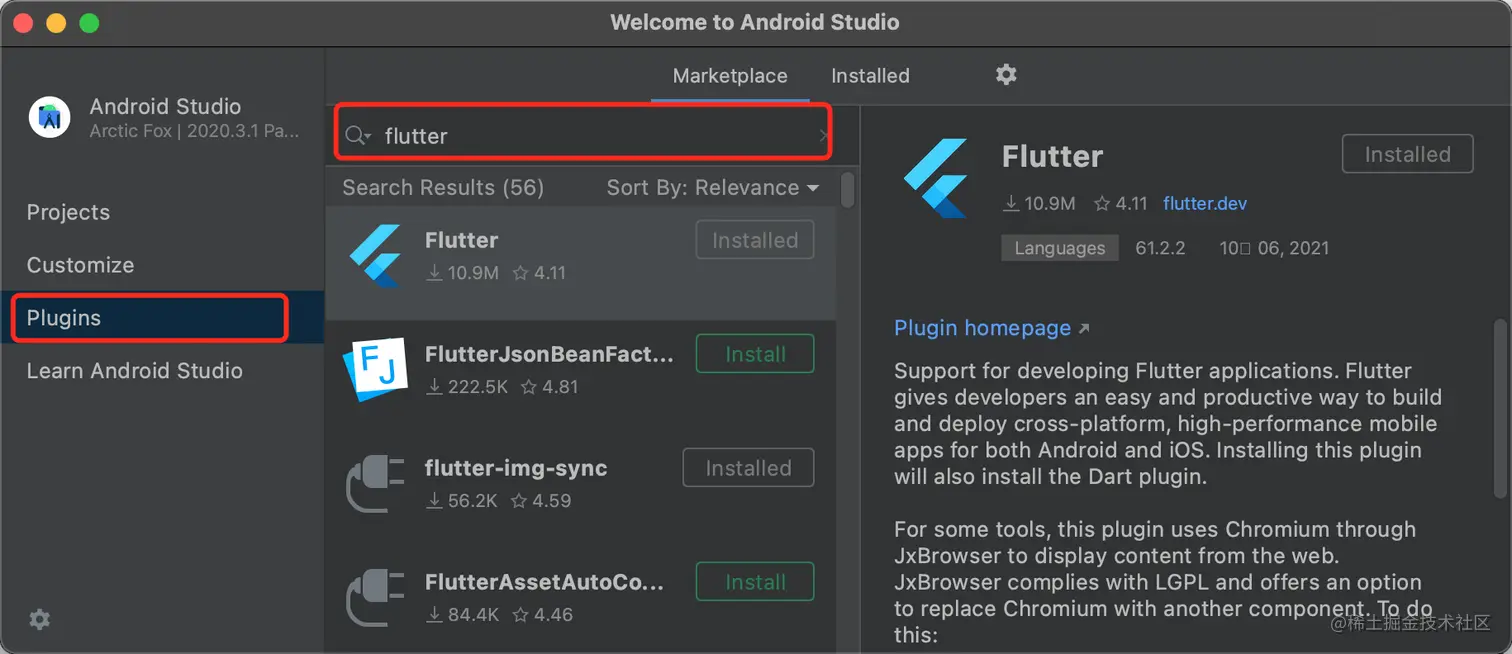Select Plugins in the sidebar
This screenshot has width=1512, height=654.
(162, 318)
